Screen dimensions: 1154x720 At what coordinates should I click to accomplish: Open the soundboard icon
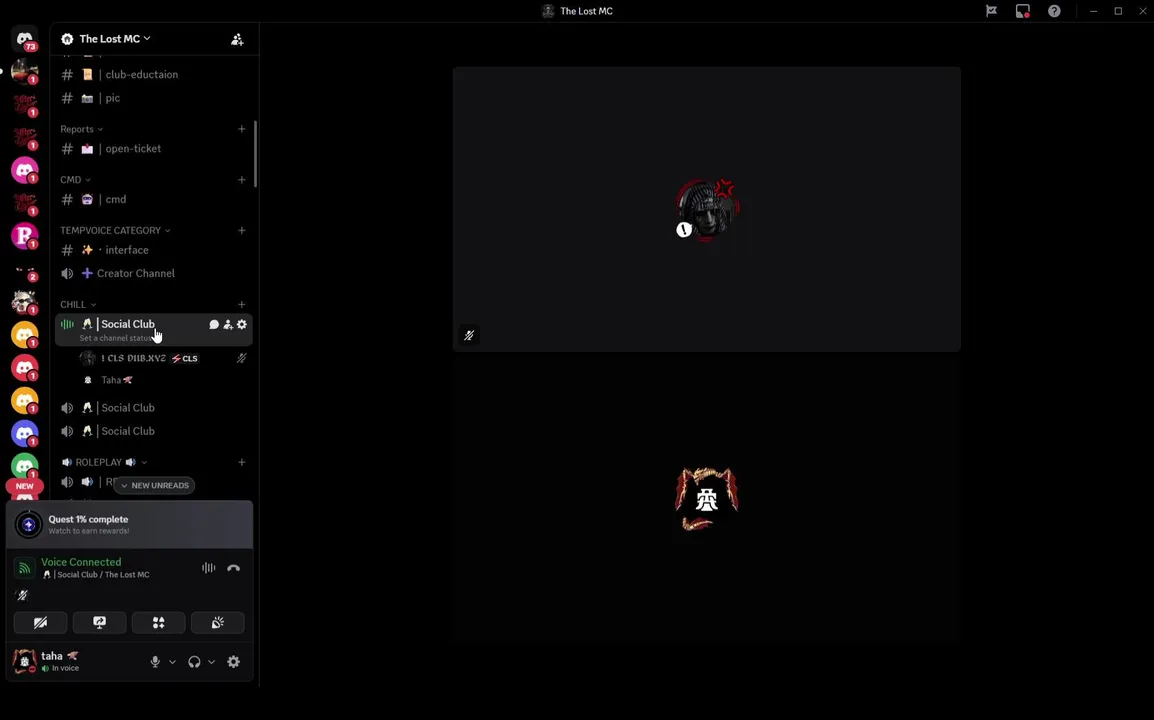pos(217,623)
